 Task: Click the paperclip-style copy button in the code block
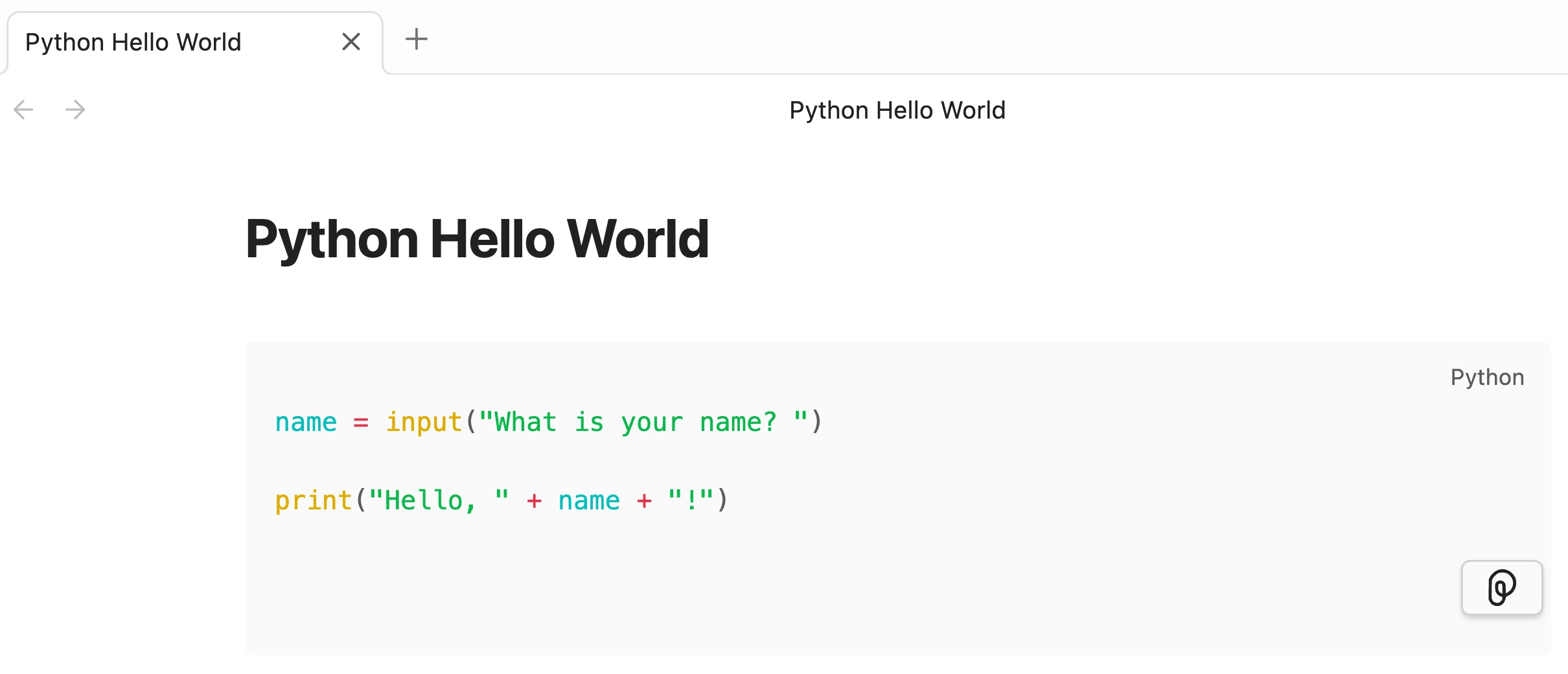click(1502, 587)
